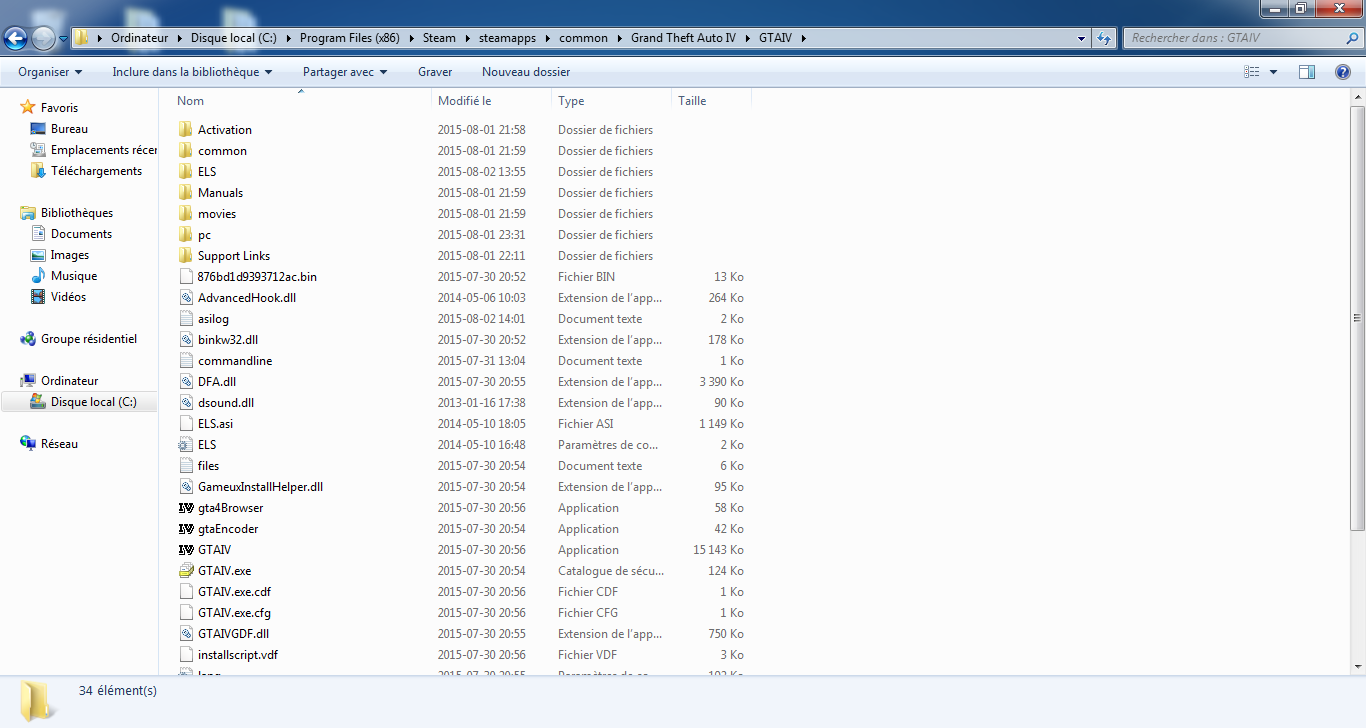This screenshot has width=1366, height=728.
Task: Click Disque local (C:) in the breadcrumb
Action: pos(234,38)
